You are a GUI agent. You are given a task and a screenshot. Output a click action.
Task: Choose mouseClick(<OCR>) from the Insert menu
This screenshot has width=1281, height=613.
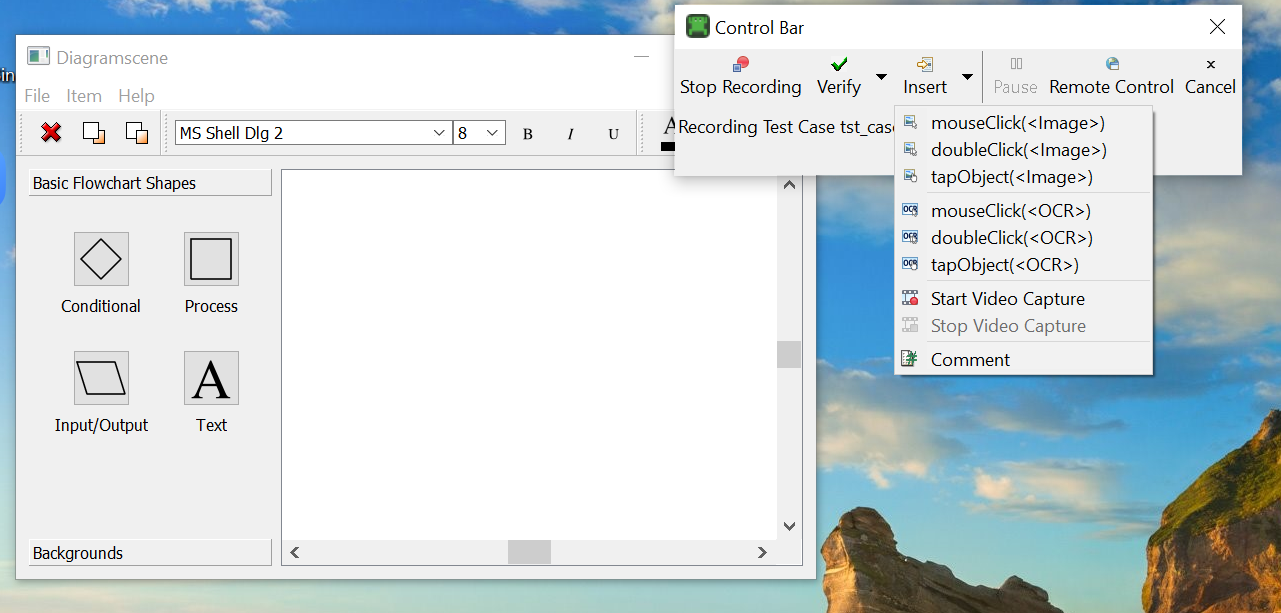tap(1010, 211)
